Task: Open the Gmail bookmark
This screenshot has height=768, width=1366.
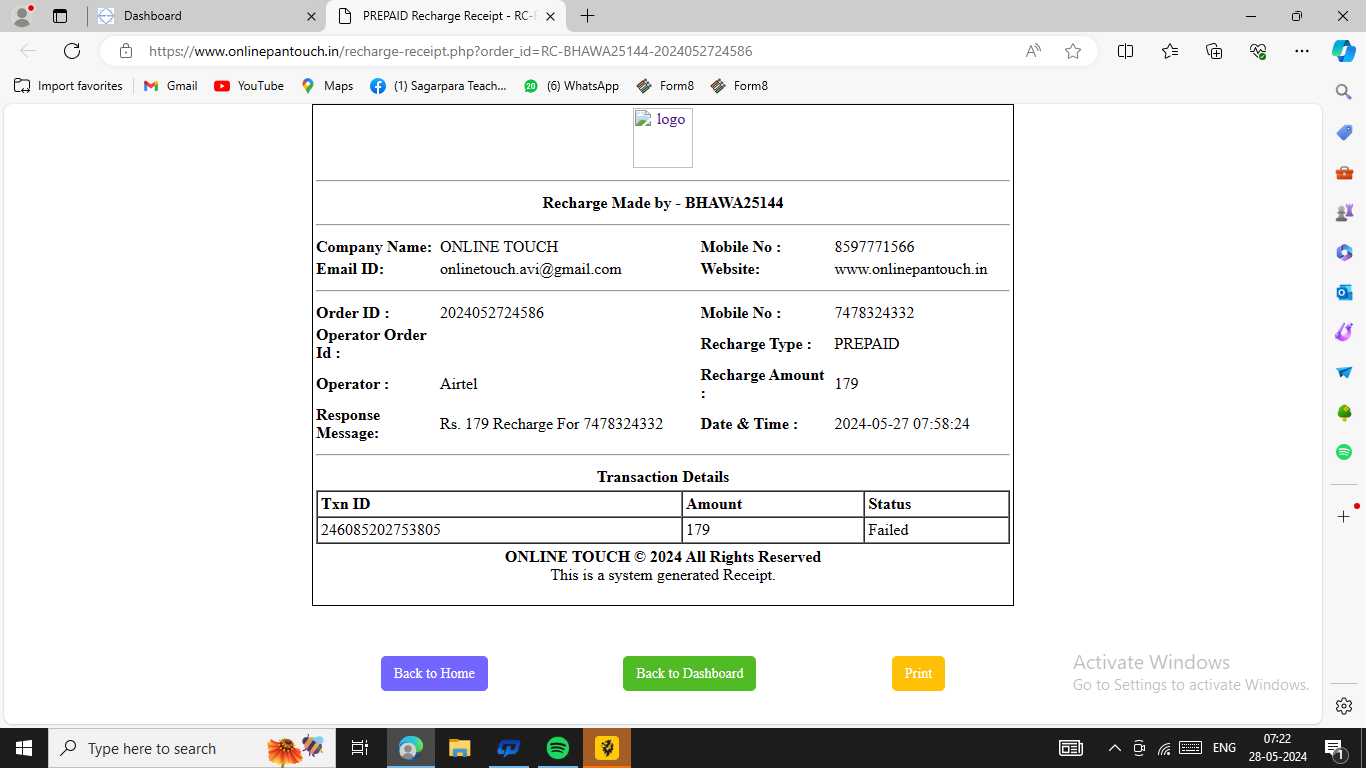Action: pos(170,86)
